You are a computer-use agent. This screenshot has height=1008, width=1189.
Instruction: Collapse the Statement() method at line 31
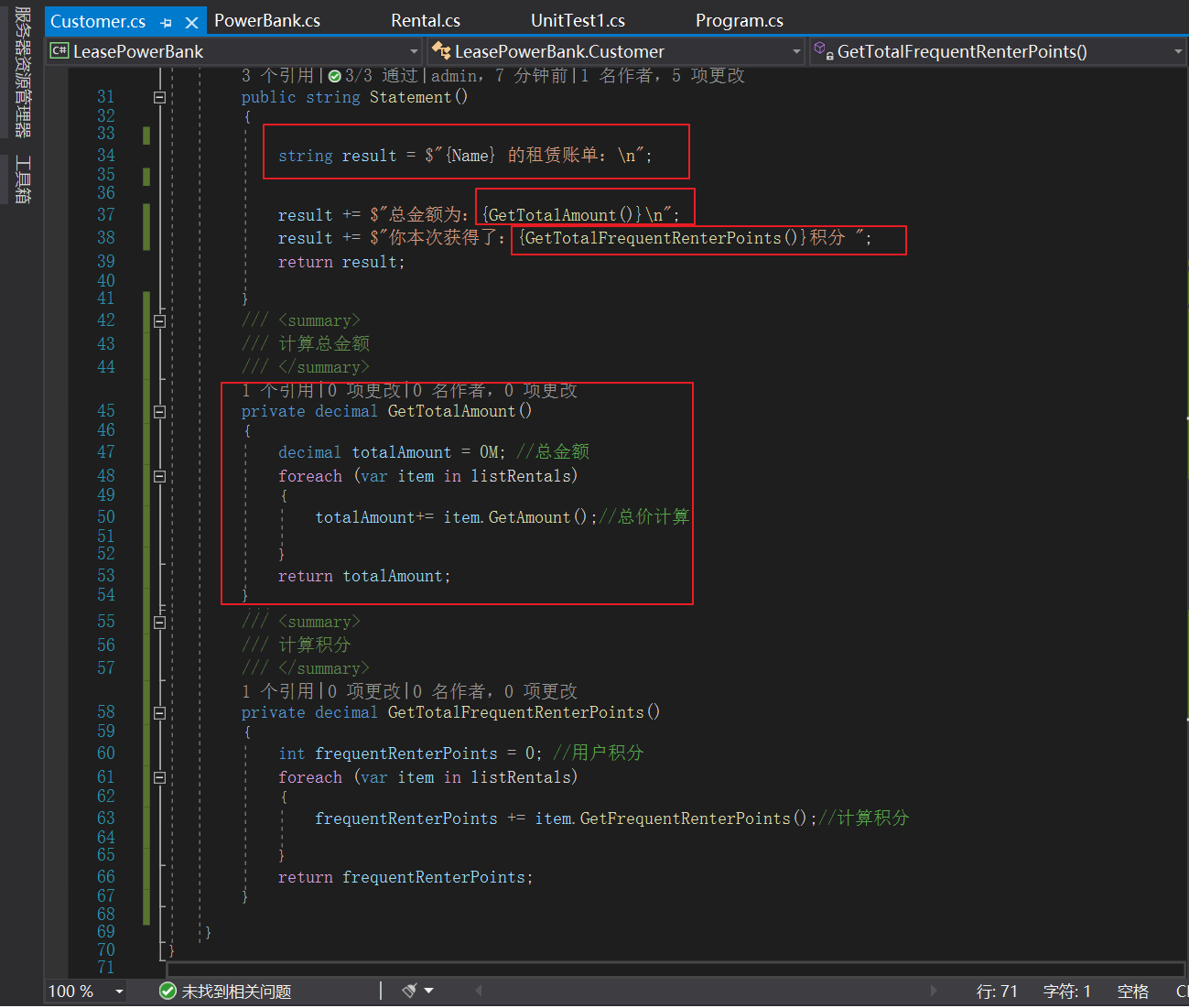(159, 97)
